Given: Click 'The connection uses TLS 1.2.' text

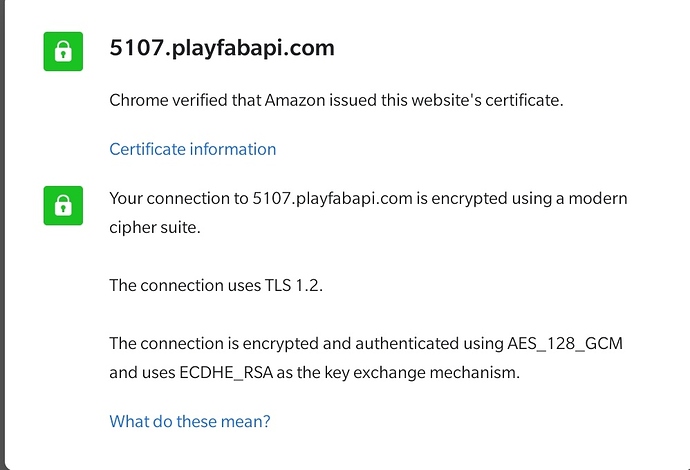Looking at the screenshot, I should tap(216, 285).
